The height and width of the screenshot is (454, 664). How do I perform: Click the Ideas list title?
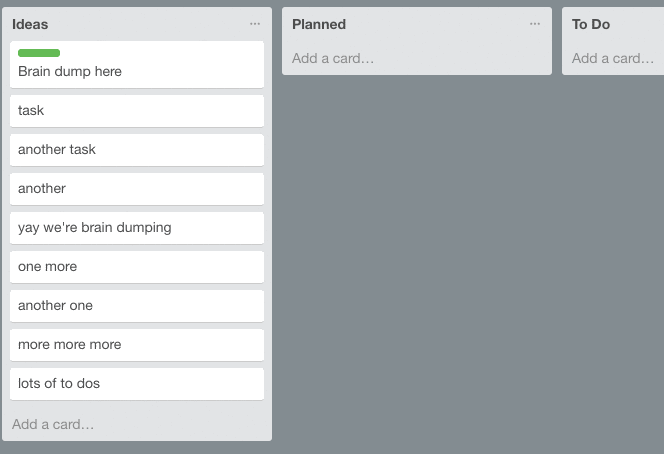[x=30, y=24]
